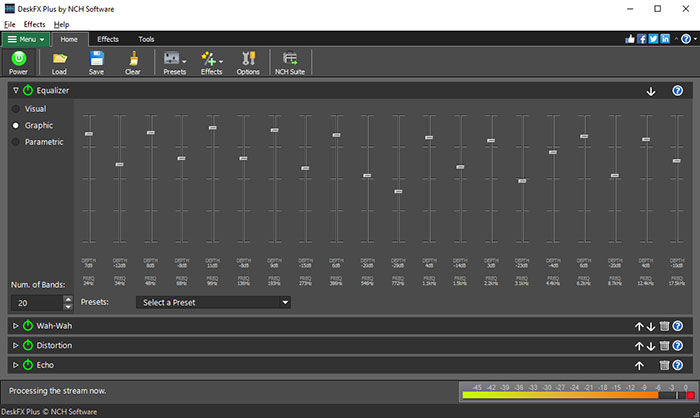Open the Options wrench icon
This screenshot has height=418, width=700.
(247, 62)
